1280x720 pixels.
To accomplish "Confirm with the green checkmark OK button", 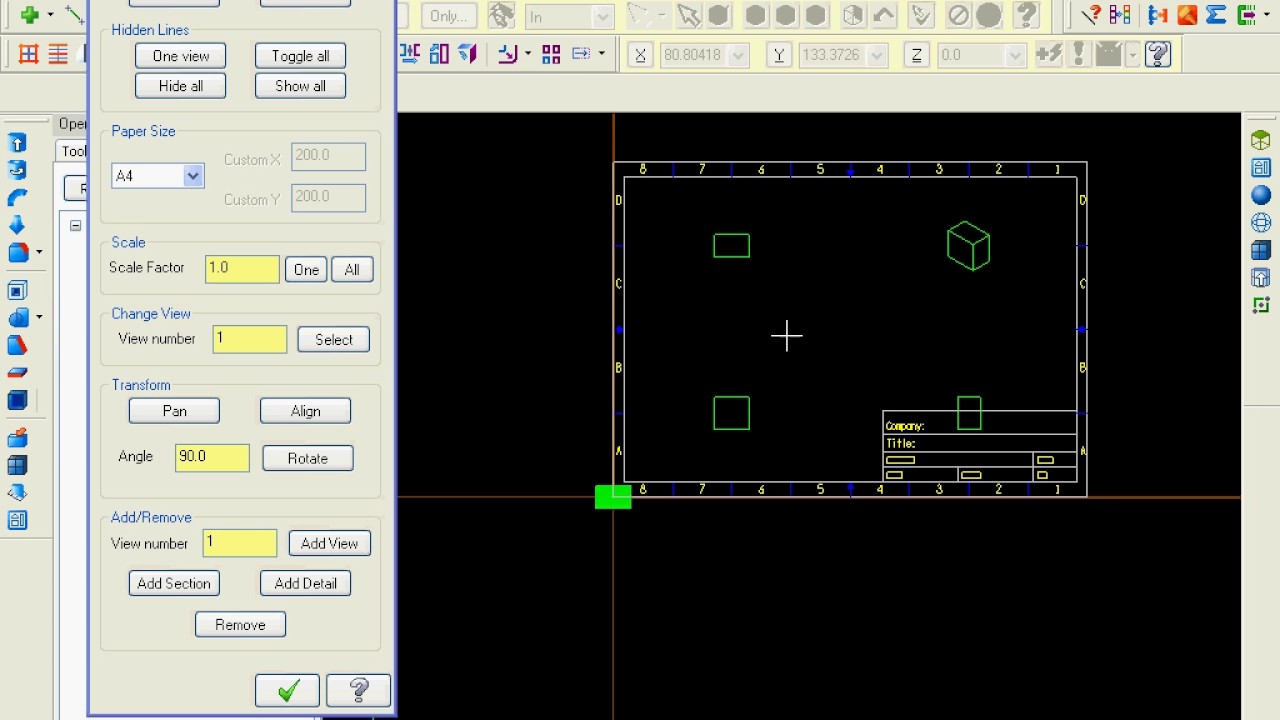I will coord(287,691).
